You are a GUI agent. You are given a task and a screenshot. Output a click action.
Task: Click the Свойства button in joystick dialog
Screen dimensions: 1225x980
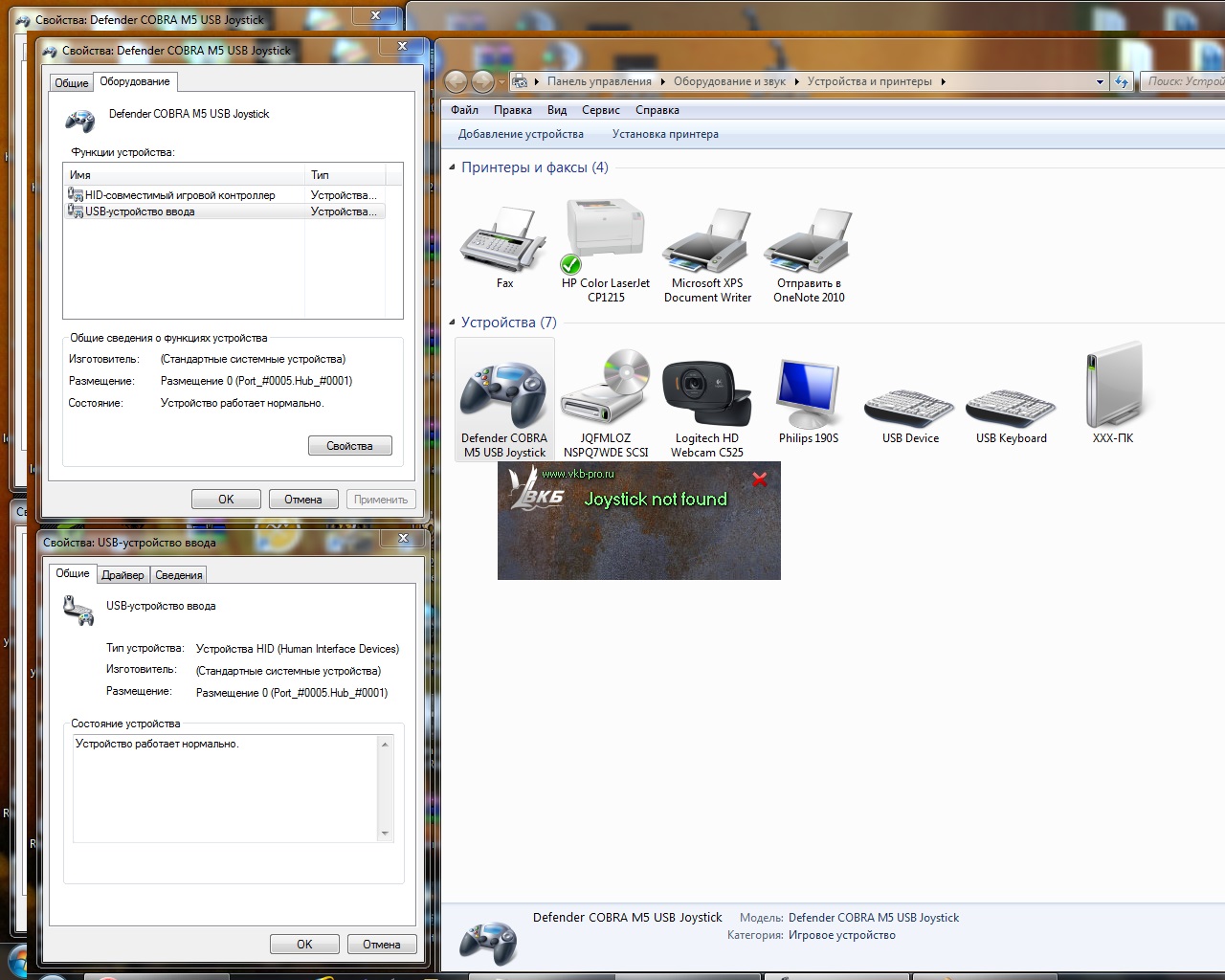350,446
